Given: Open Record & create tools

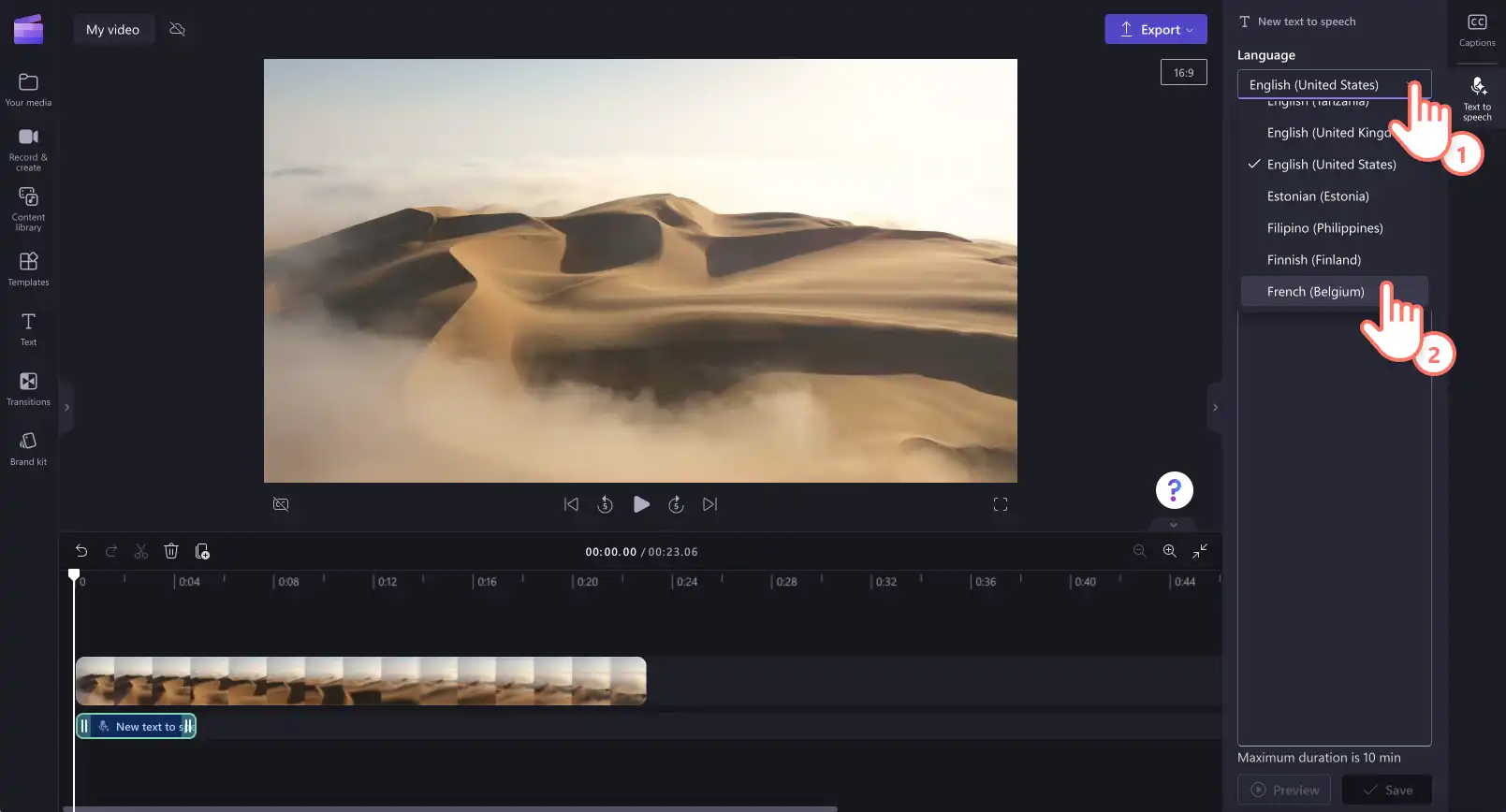Looking at the screenshot, I should (28, 150).
